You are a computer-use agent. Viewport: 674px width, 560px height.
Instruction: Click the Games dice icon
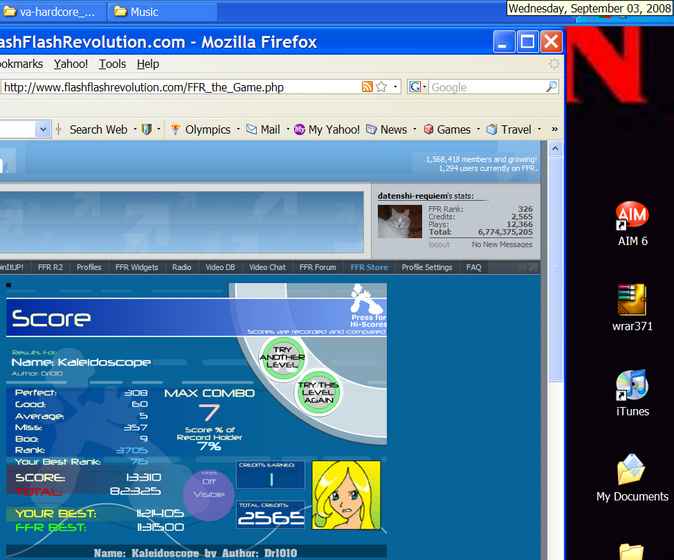click(429, 129)
